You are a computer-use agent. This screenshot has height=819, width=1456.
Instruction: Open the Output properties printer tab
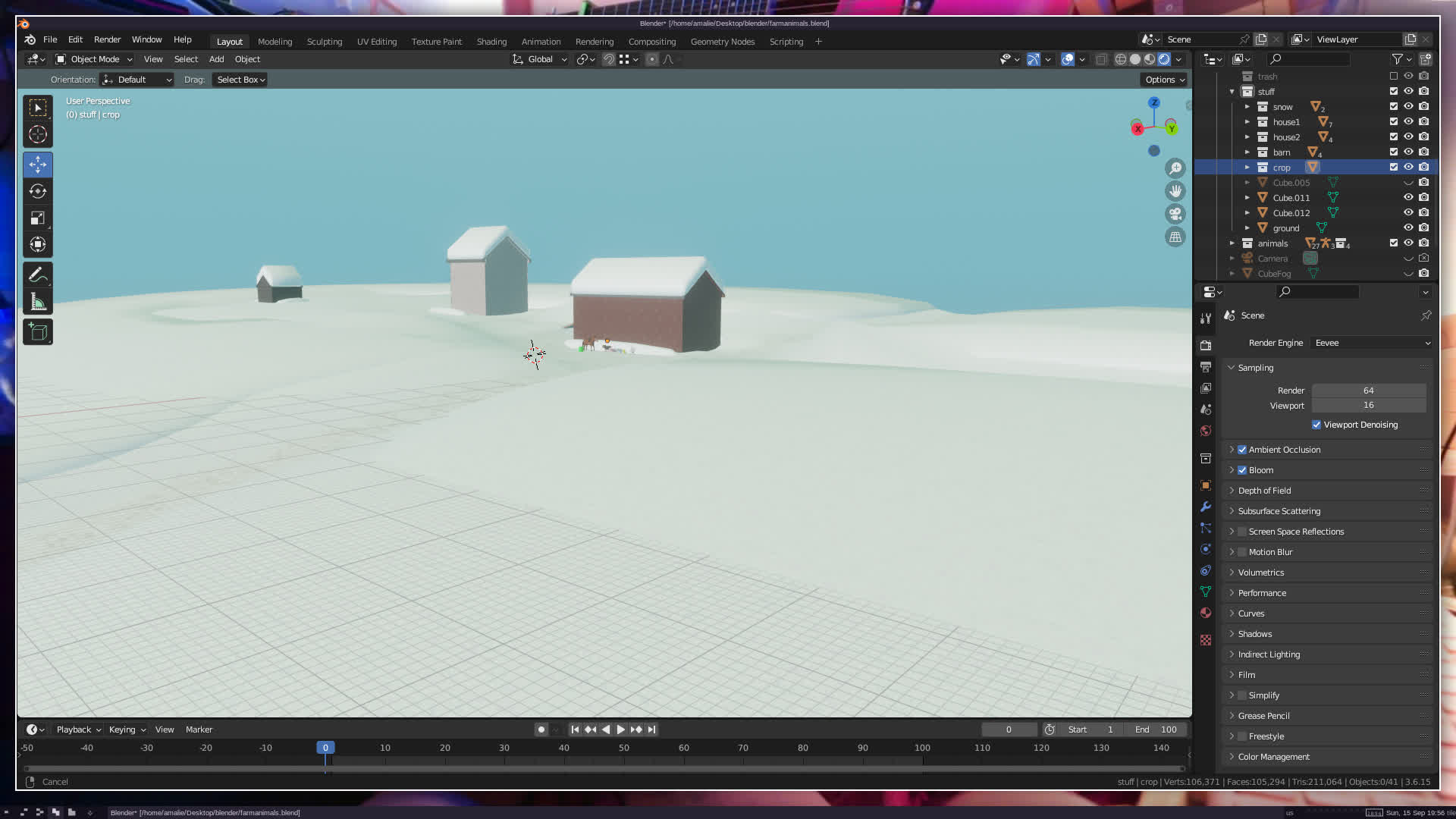(x=1206, y=367)
